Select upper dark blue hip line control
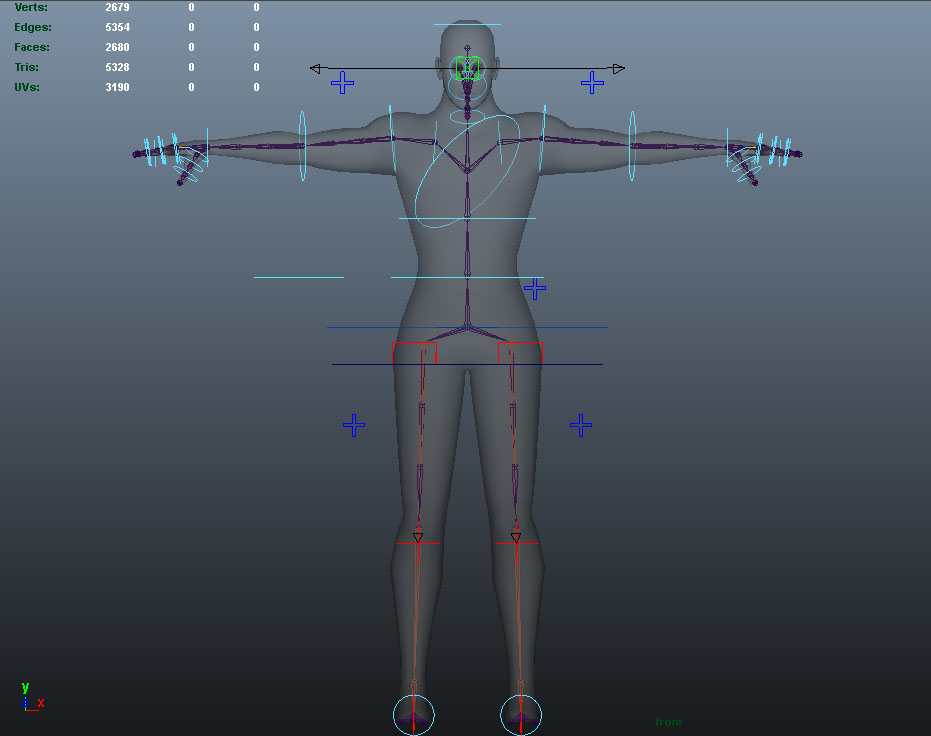The height and width of the screenshot is (736, 931). point(467,327)
